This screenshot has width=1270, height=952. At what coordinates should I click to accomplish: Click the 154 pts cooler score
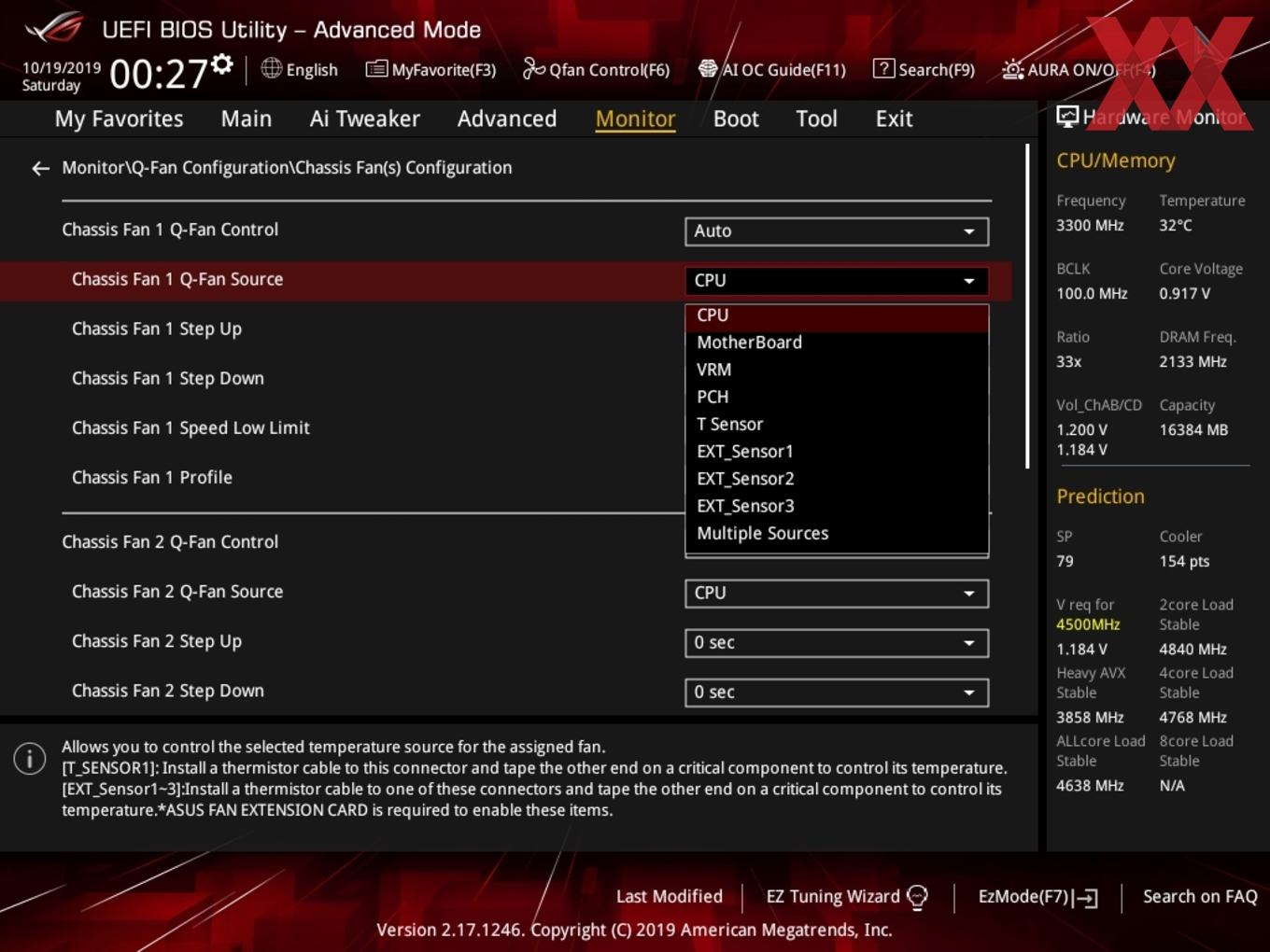[x=1184, y=562]
